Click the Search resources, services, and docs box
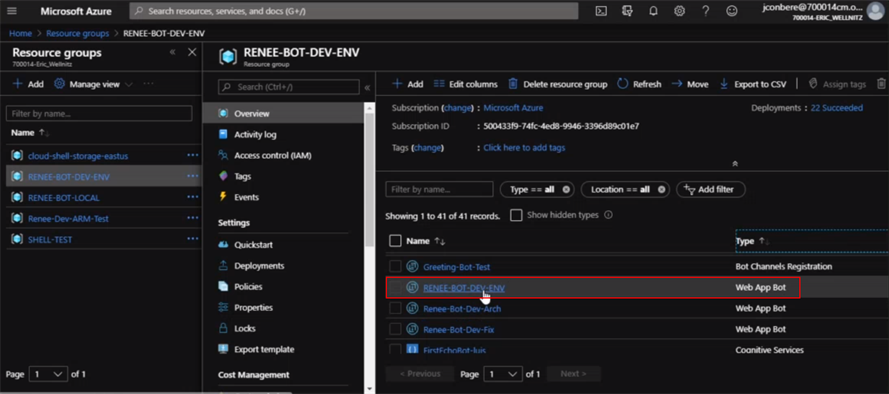Viewport: 889px width, 394px height. 354,11
